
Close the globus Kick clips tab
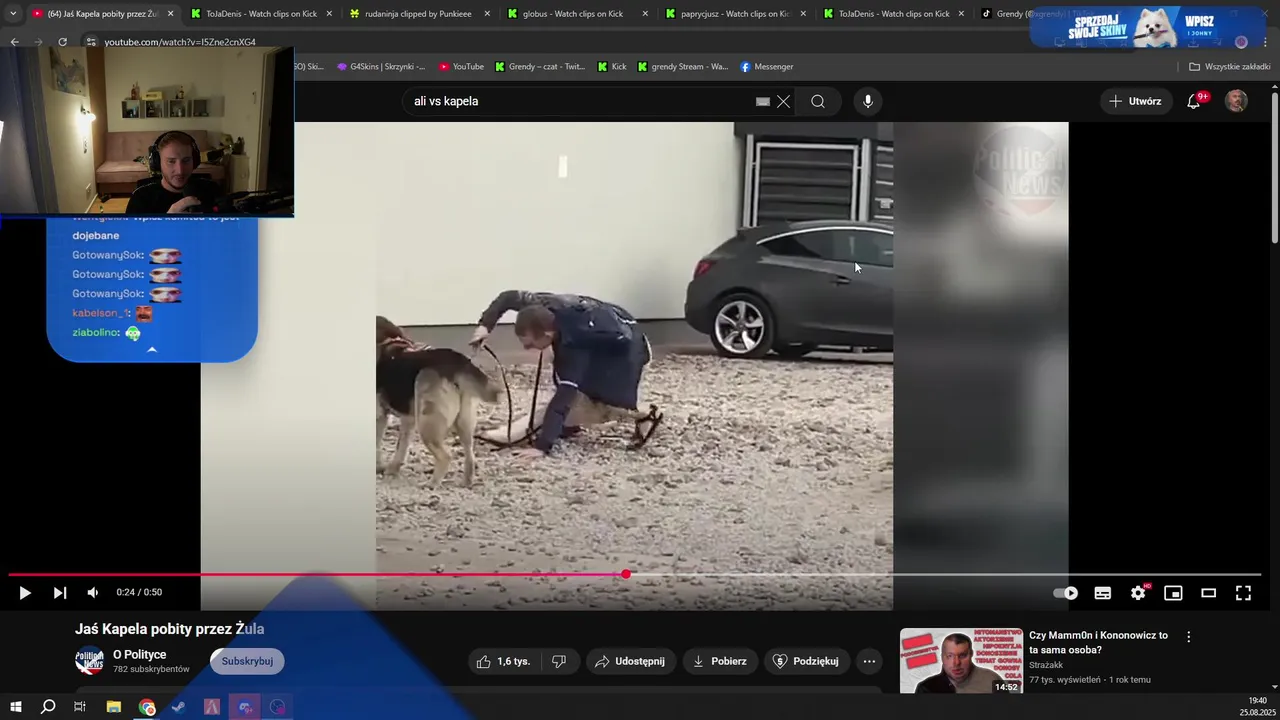pos(645,14)
